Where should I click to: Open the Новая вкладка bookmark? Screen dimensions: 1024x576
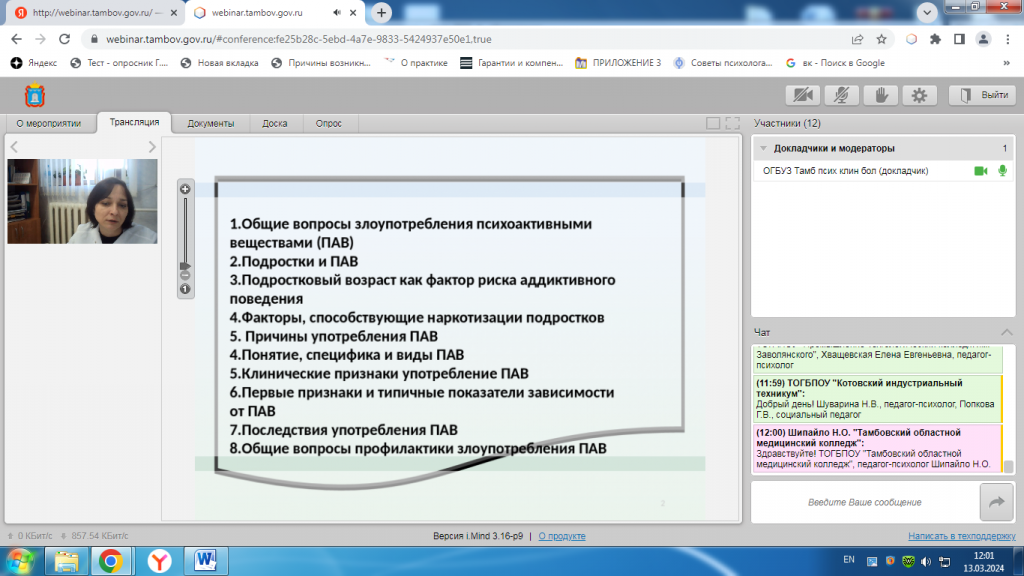219,63
